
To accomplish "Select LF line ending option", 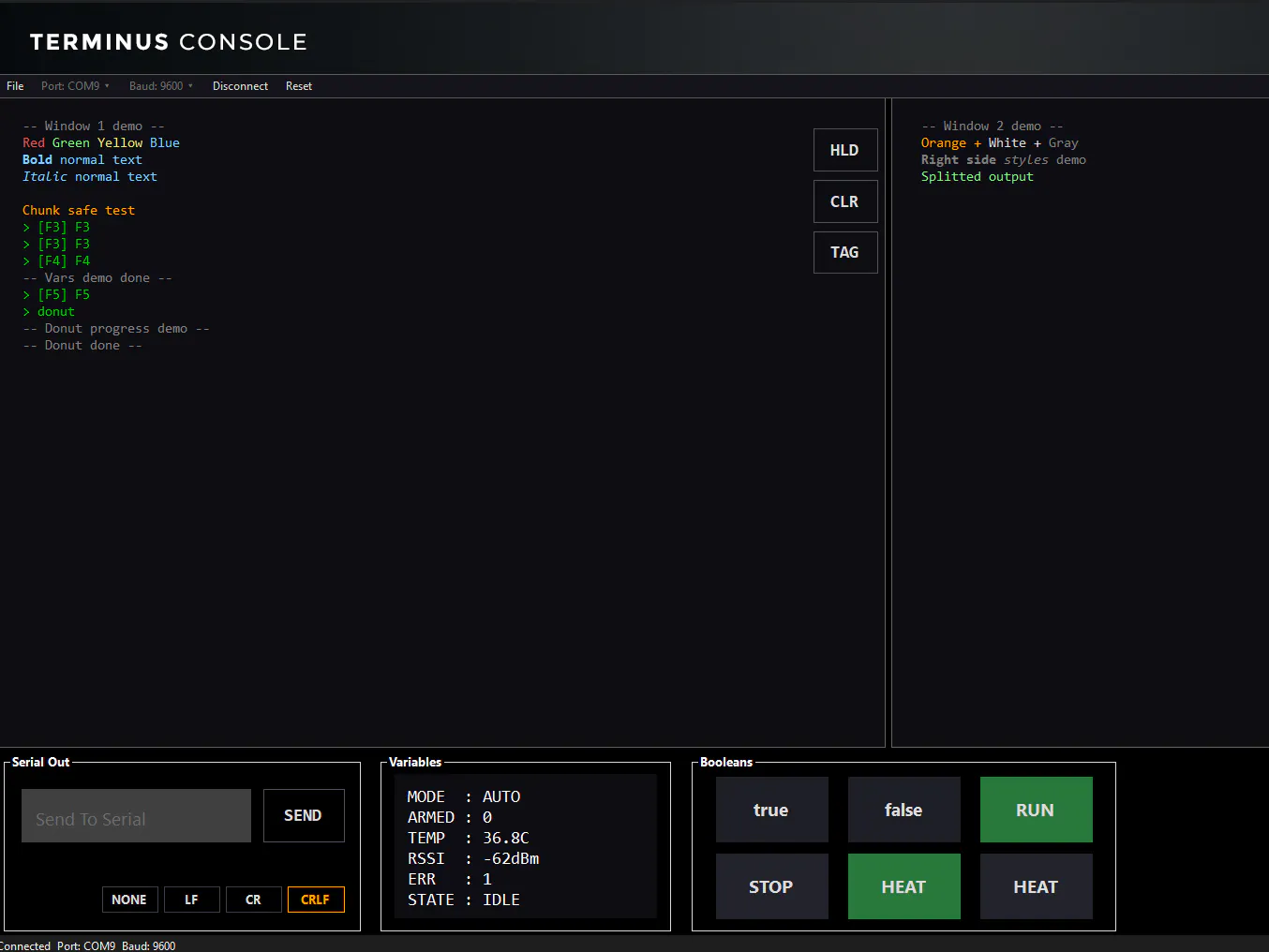I will (191, 900).
